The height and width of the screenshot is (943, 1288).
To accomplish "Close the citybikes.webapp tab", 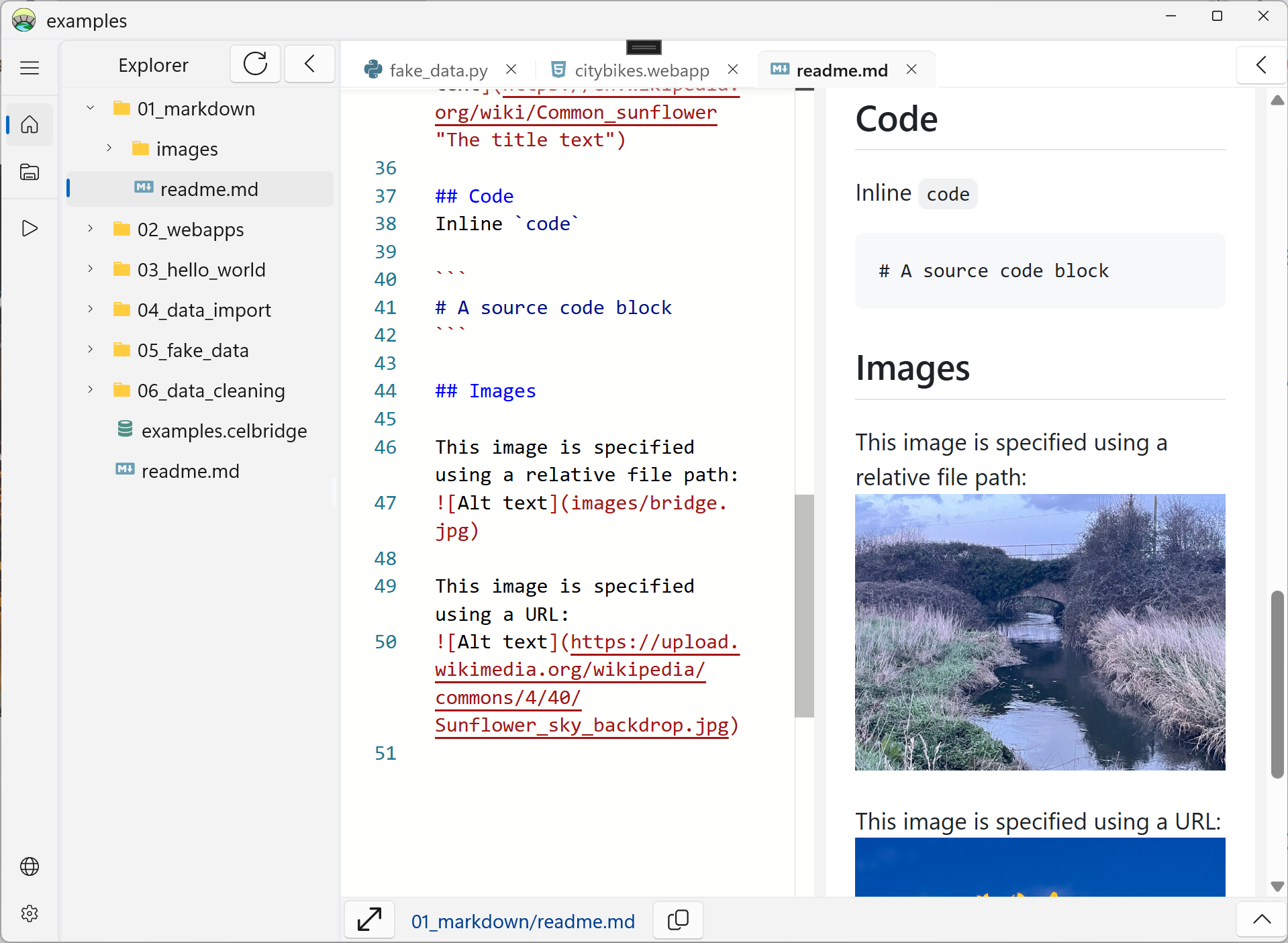I will point(733,69).
